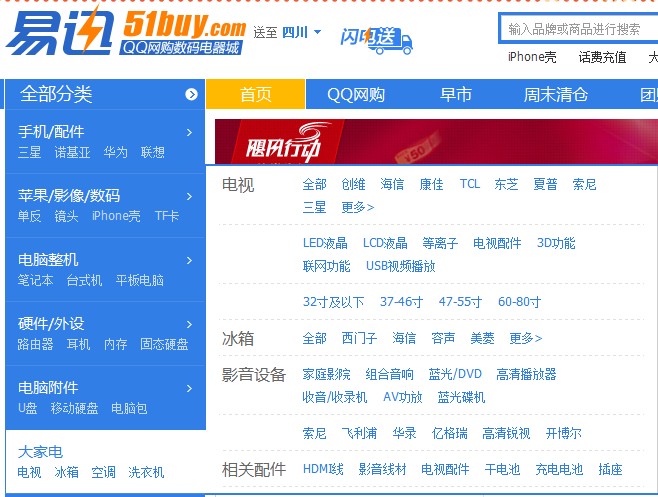Click the iPhone壳 hot search link
This screenshot has width=658, height=497.
(532, 57)
